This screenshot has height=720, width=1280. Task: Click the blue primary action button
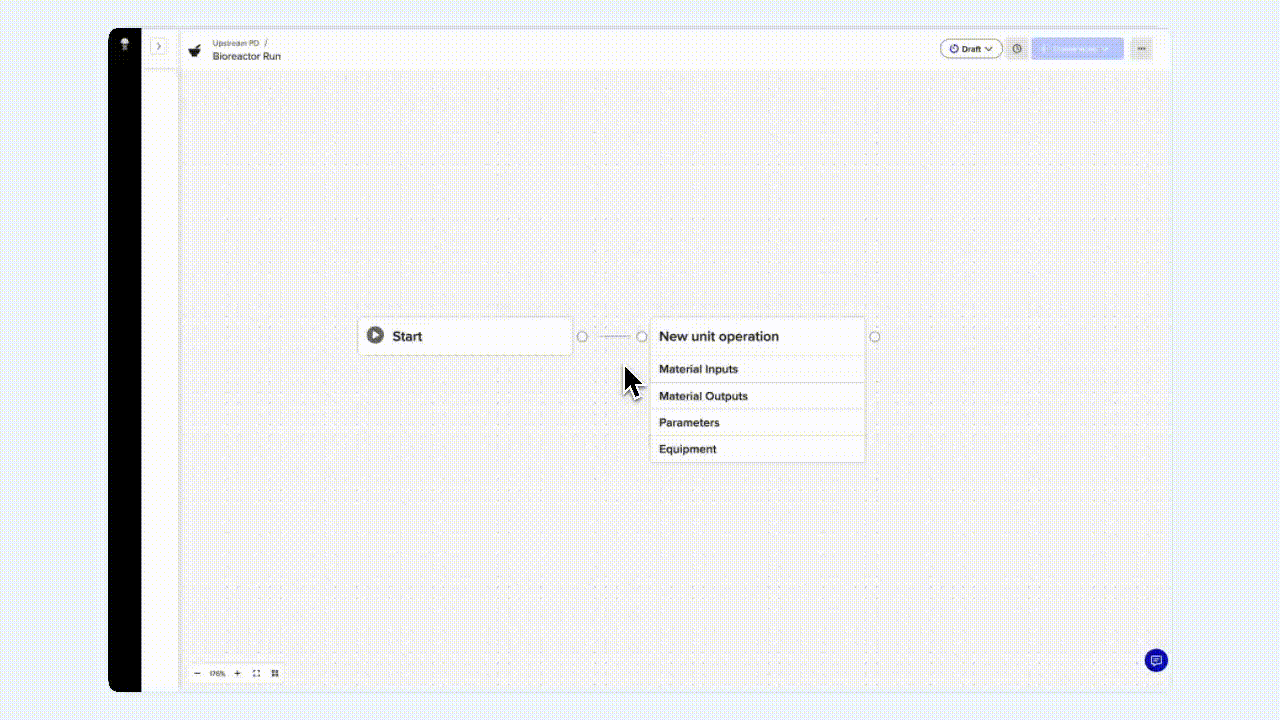click(x=1077, y=49)
